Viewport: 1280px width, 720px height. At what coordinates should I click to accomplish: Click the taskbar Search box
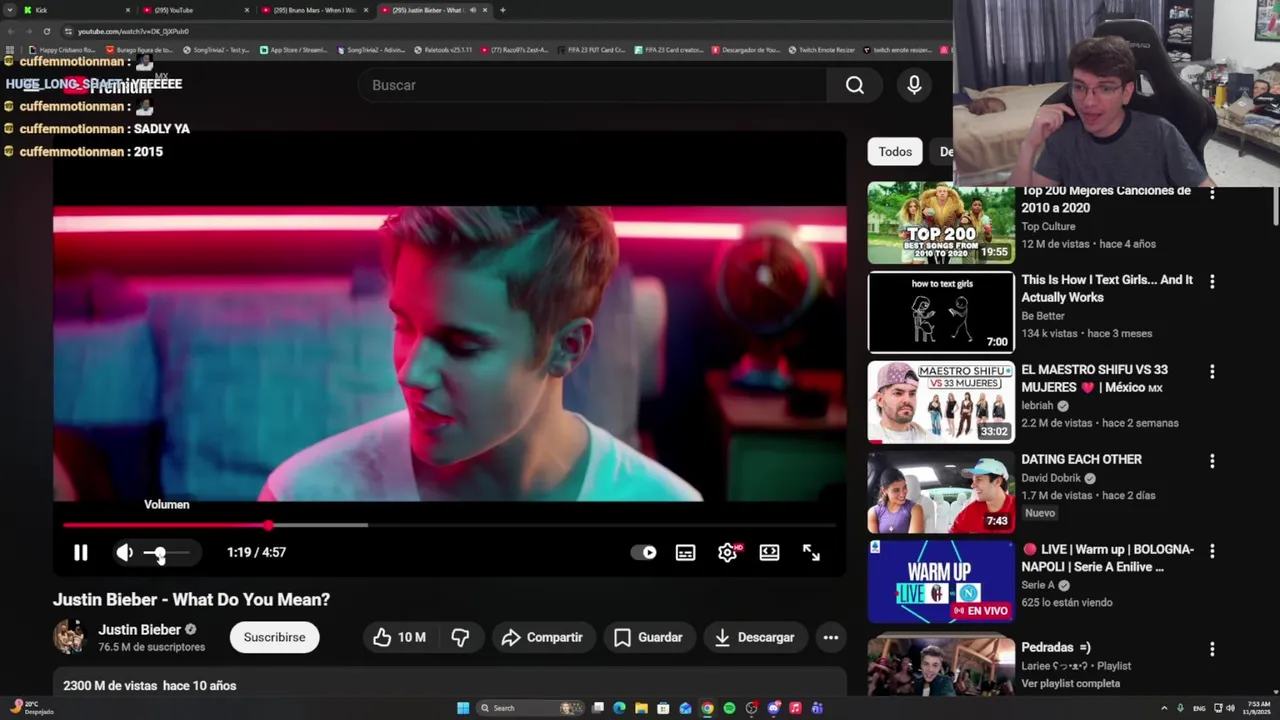[x=532, y=708]
